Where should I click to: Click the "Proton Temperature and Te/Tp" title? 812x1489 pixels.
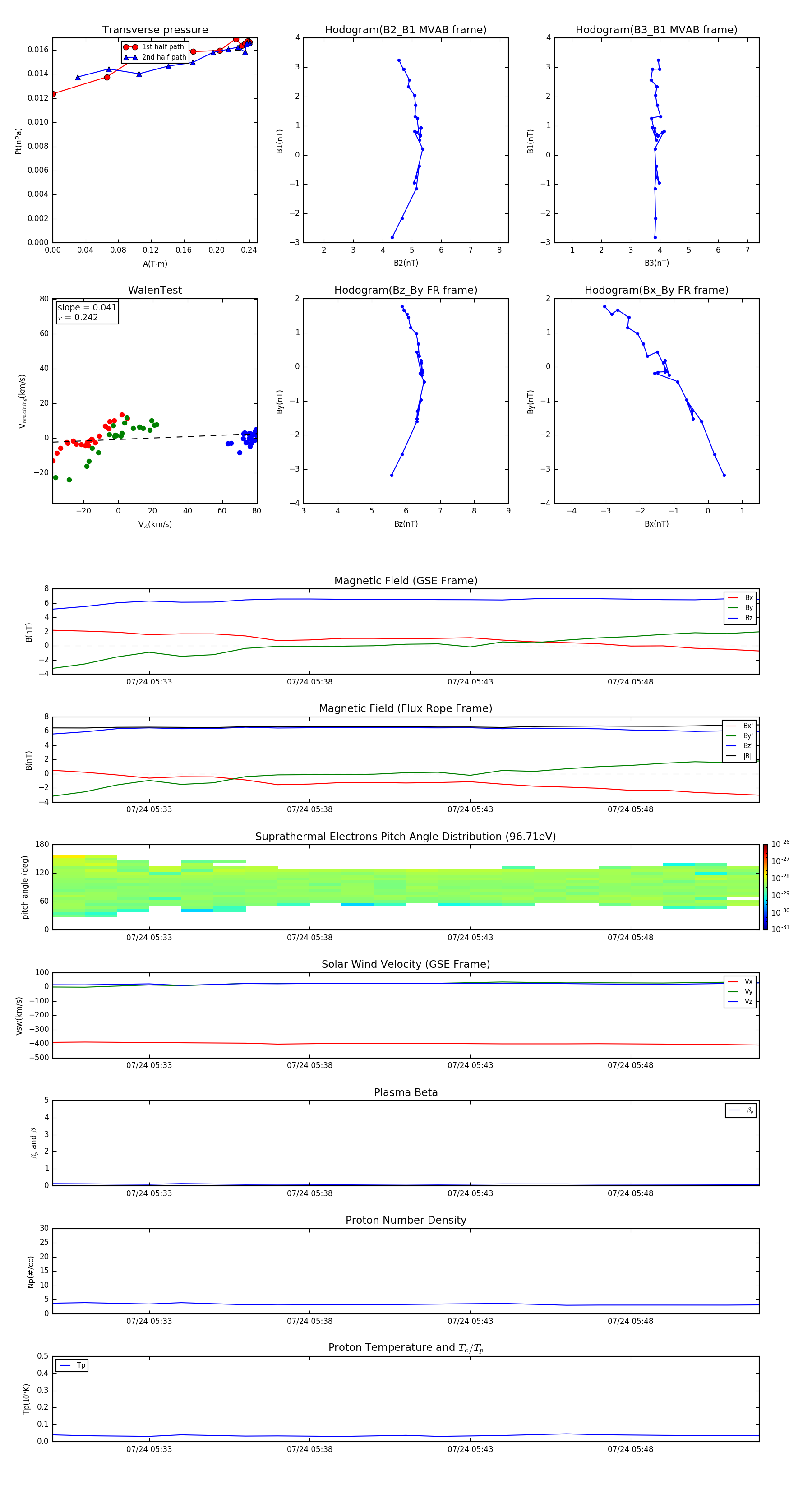(406, 1348)
